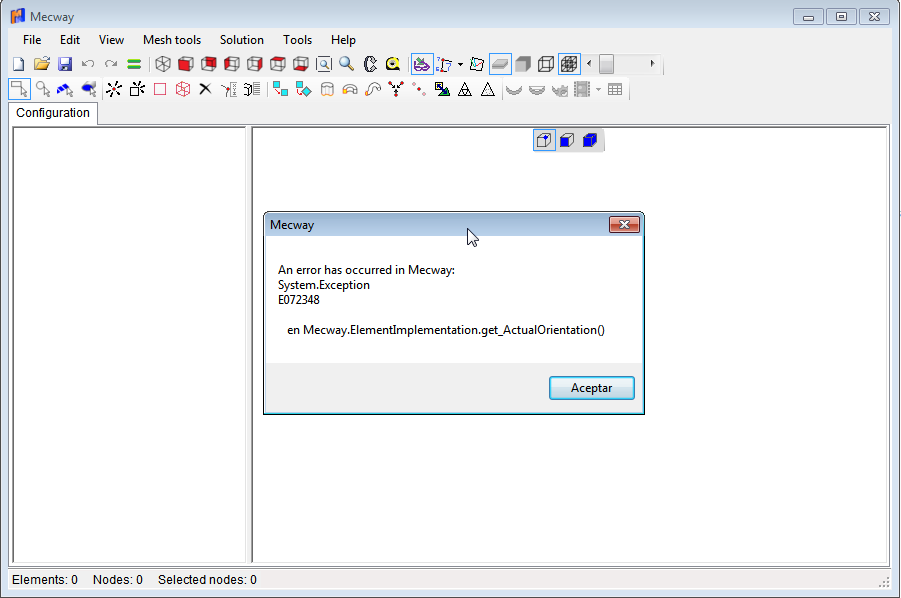This screenshot has width=901, height=598.
Task: Click the New node starburst icon
Action: (114, 90)
